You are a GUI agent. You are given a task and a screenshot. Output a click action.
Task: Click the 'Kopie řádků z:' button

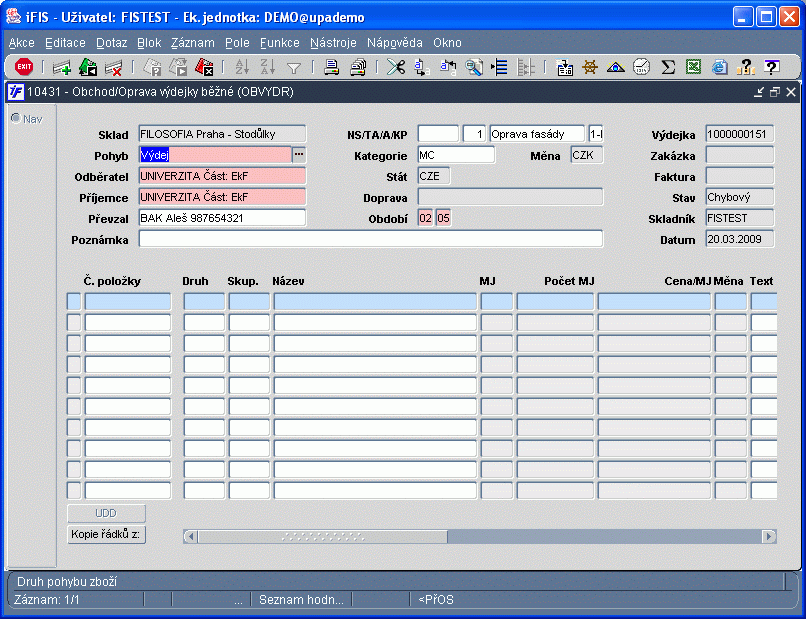tap(106, 534)
